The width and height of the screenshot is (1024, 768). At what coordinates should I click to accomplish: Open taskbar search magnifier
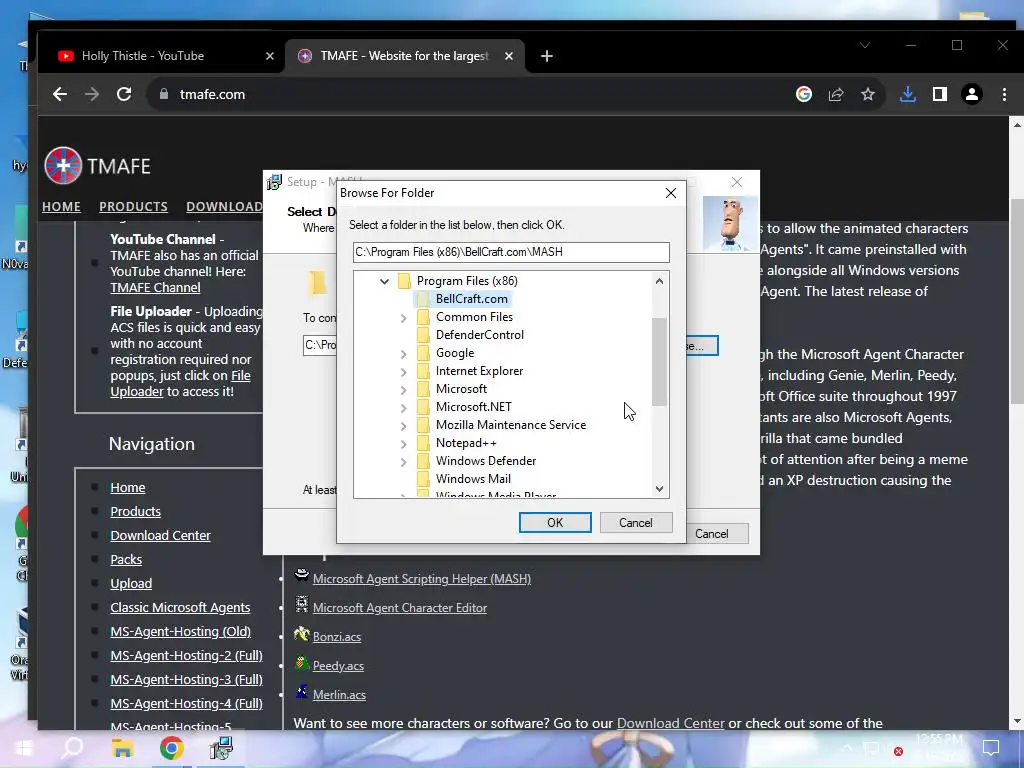[x=72, y=748]
